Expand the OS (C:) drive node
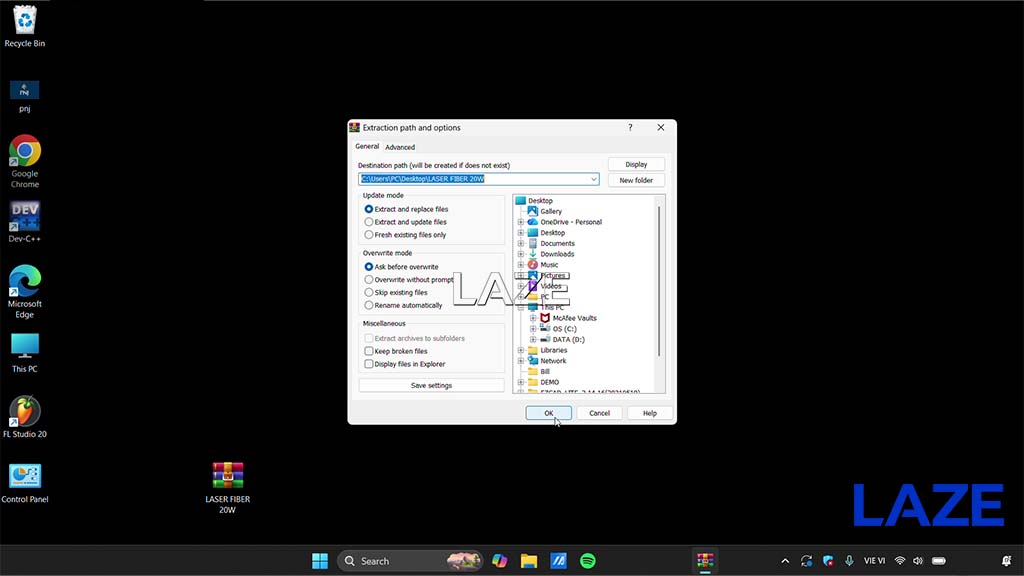This screenshot has height=576, width=1024. (533, 329)
